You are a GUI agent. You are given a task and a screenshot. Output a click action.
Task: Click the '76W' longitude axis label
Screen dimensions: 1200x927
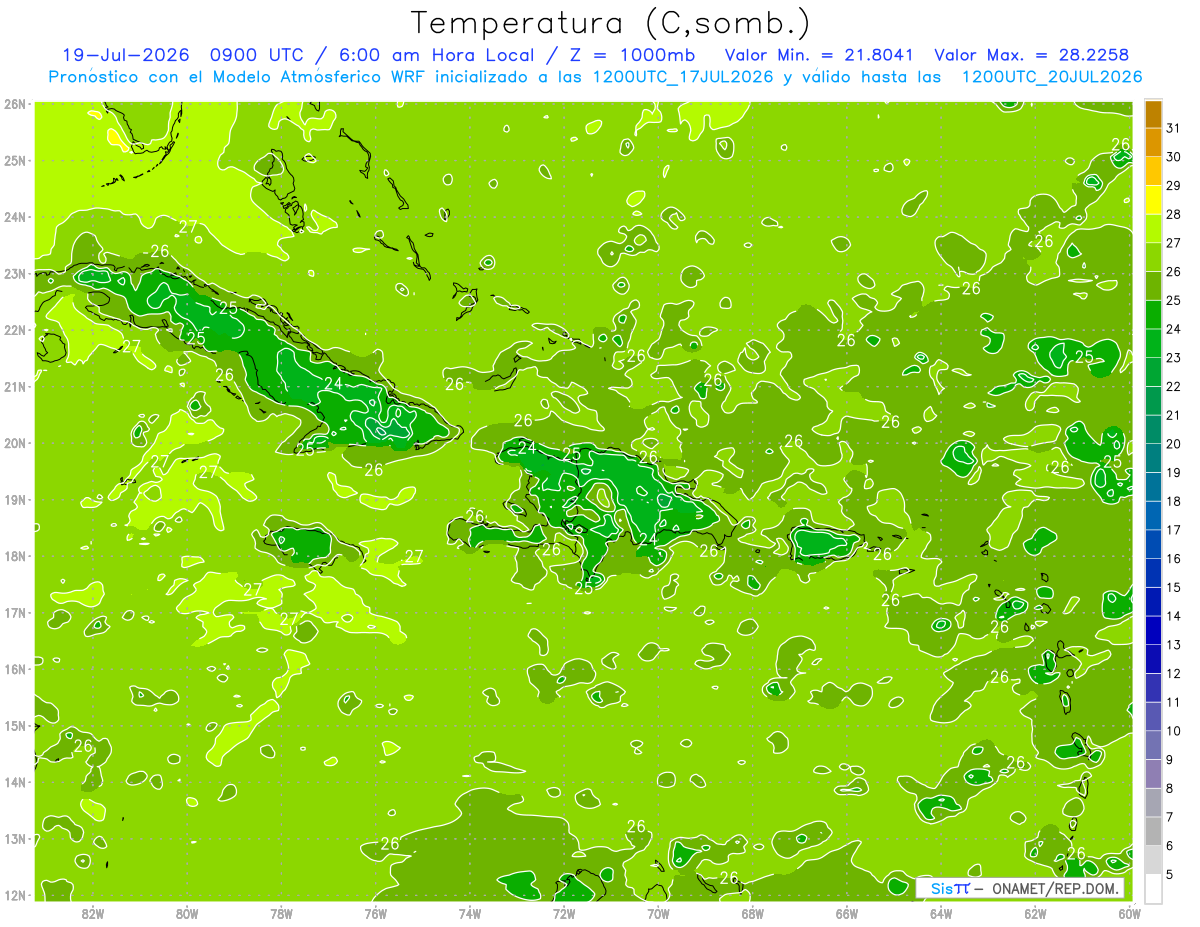(376, 913)
